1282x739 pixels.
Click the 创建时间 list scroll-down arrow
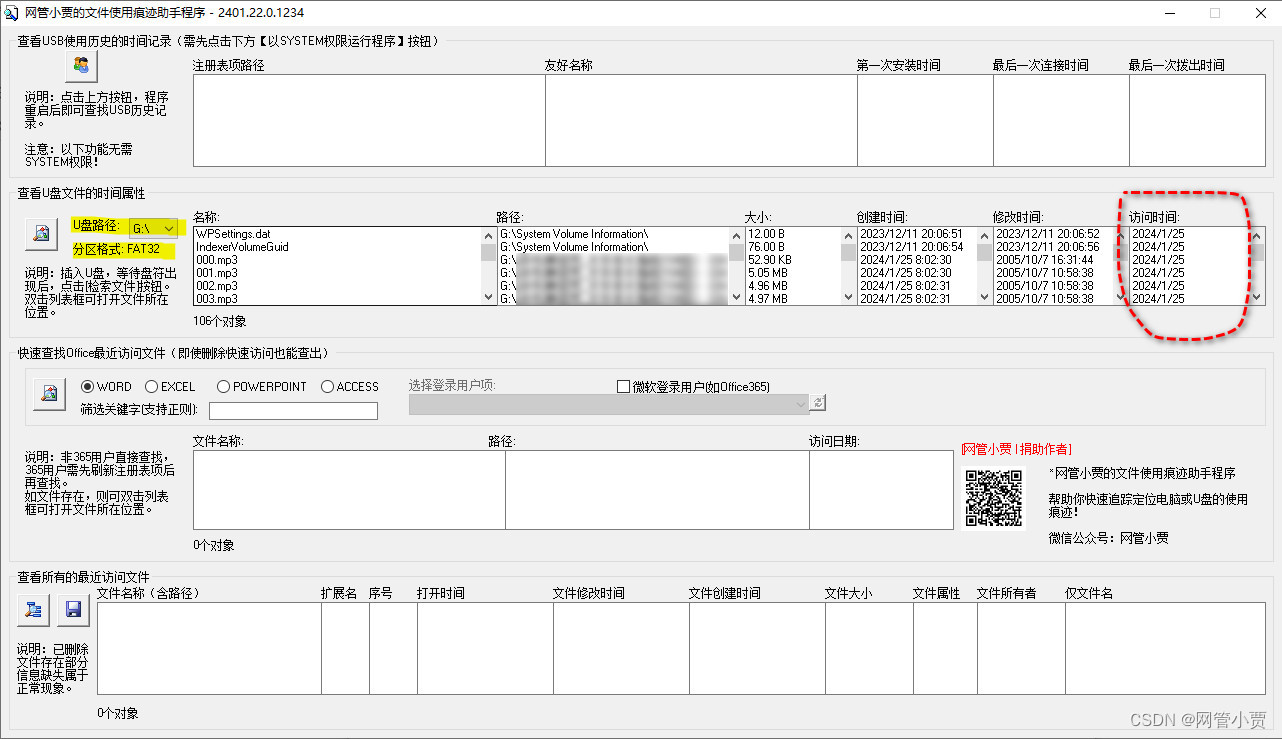pos(984,296)
